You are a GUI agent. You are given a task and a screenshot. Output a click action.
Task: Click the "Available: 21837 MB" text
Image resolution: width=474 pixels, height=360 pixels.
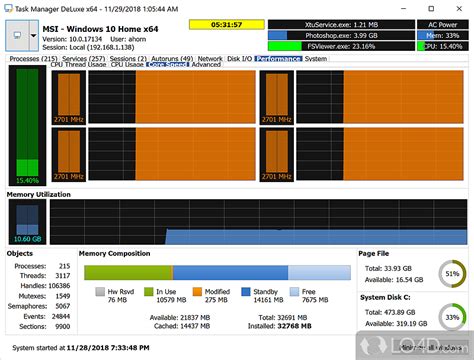[180, 318]
